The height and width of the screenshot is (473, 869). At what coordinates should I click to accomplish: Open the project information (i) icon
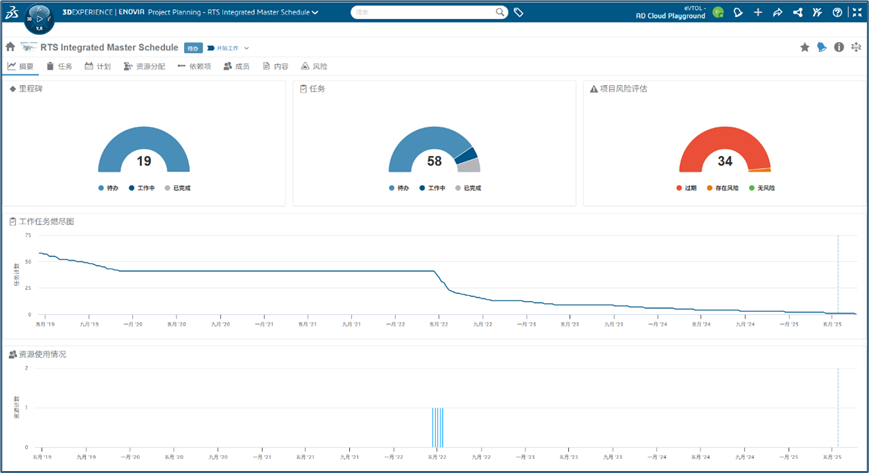839,48
